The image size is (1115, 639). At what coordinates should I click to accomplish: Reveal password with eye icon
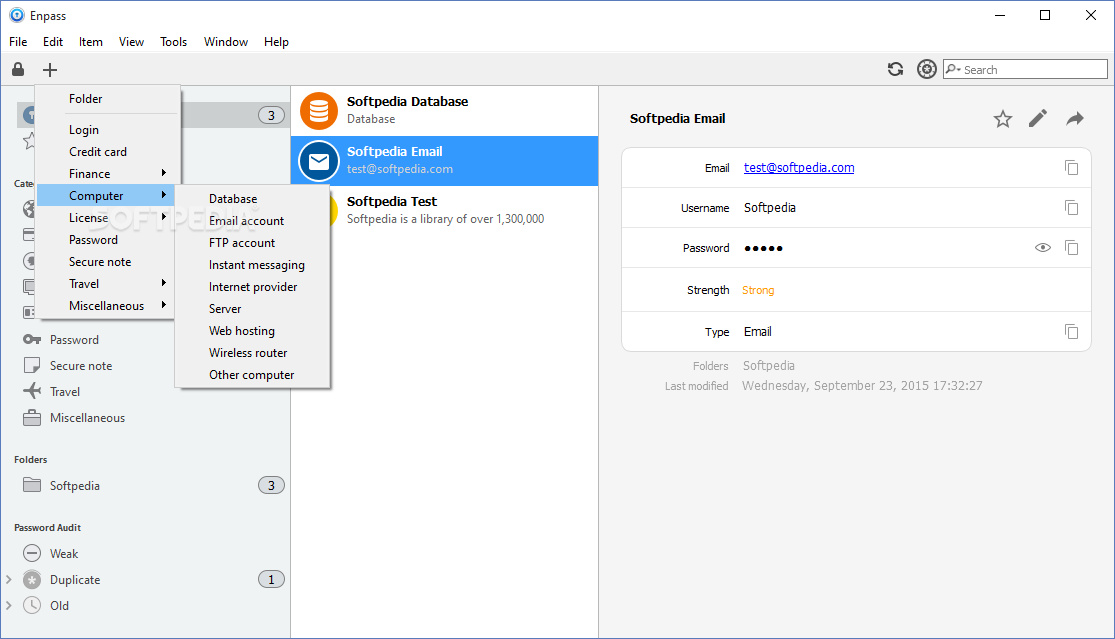click(1042, 247)
